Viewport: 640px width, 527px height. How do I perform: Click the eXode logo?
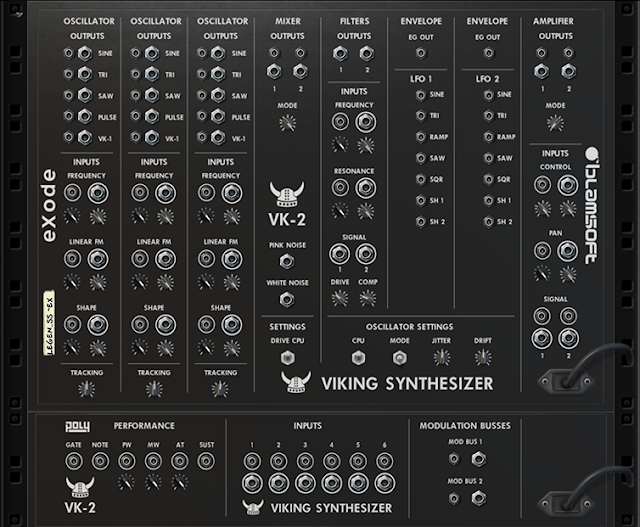click(x=49, y=205)
